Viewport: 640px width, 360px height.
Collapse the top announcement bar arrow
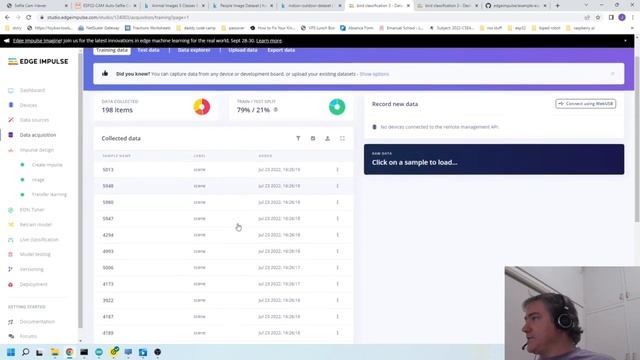625,41
